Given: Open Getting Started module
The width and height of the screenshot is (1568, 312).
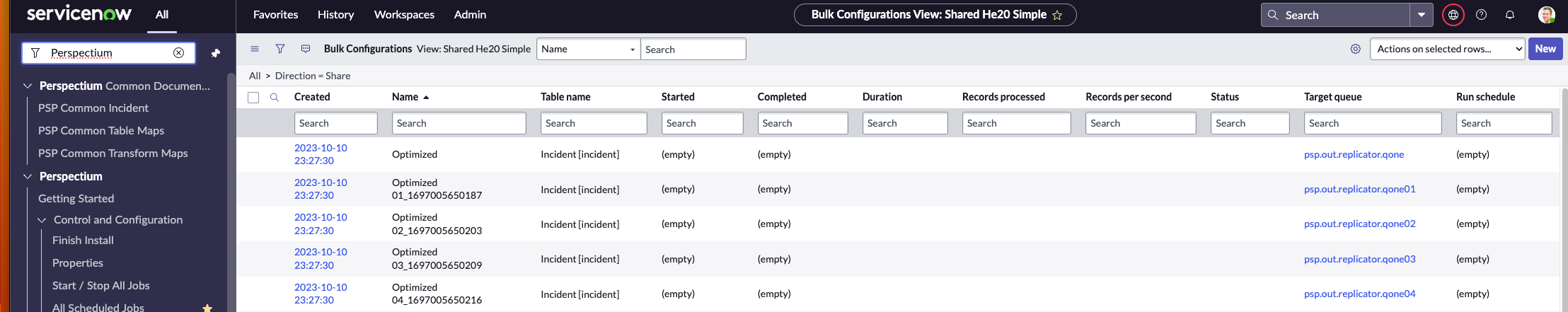Looking at the screenshot, I should 76,199.
